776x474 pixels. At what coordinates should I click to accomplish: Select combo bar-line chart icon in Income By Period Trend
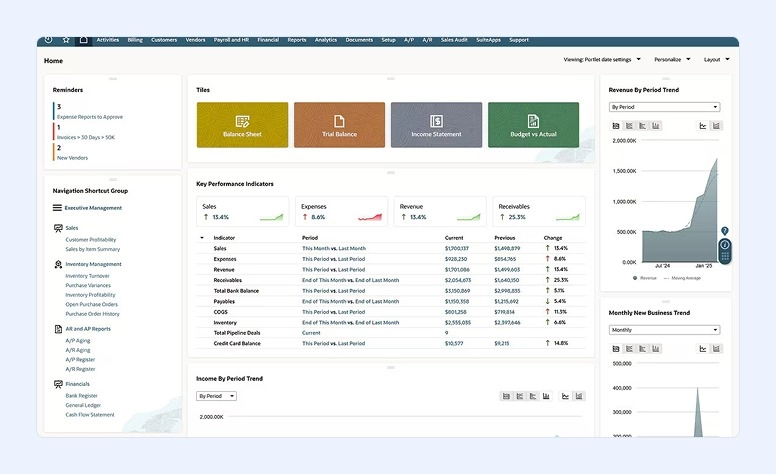(x=579, y=396)
